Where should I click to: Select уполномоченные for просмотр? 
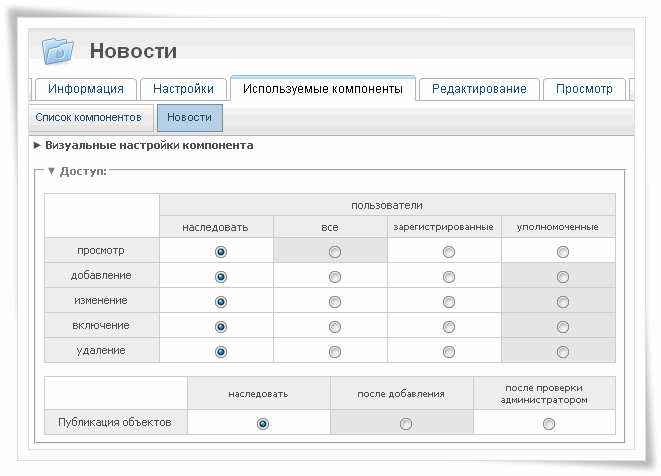563,252
